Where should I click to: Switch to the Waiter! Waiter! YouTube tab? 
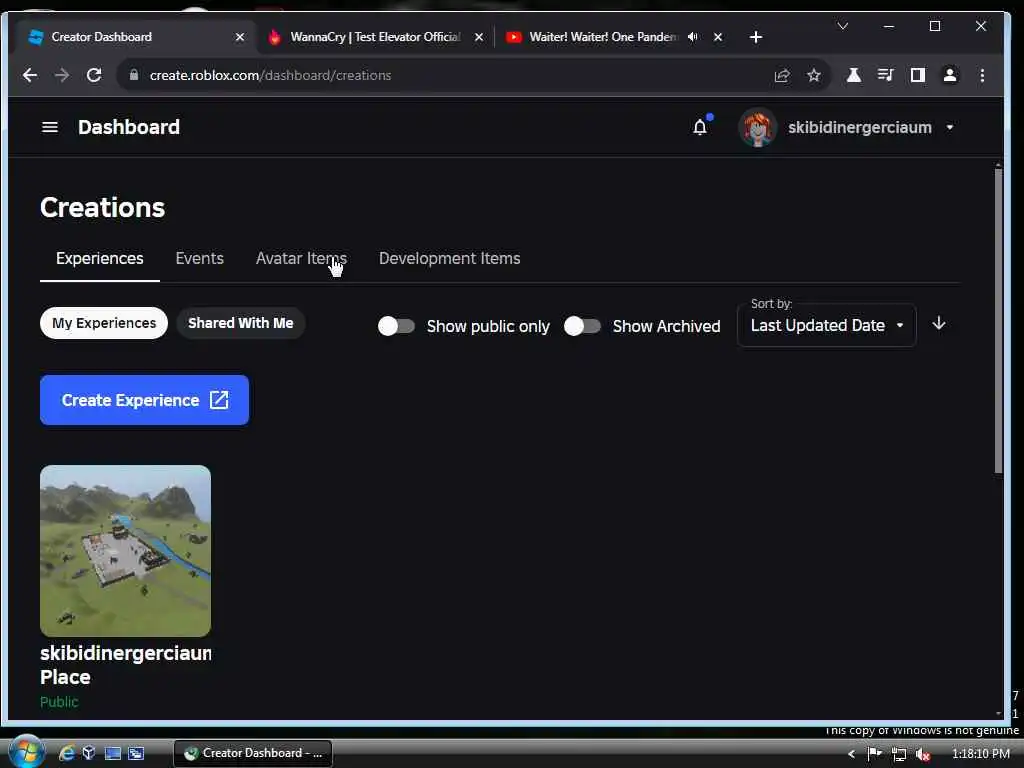602,37
